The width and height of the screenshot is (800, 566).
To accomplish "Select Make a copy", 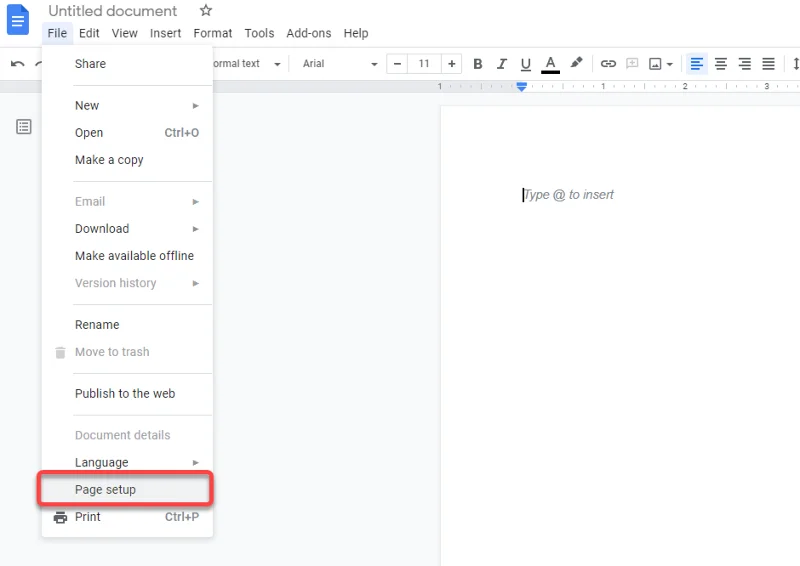I will pyautogui.click(x=127, y=160).
